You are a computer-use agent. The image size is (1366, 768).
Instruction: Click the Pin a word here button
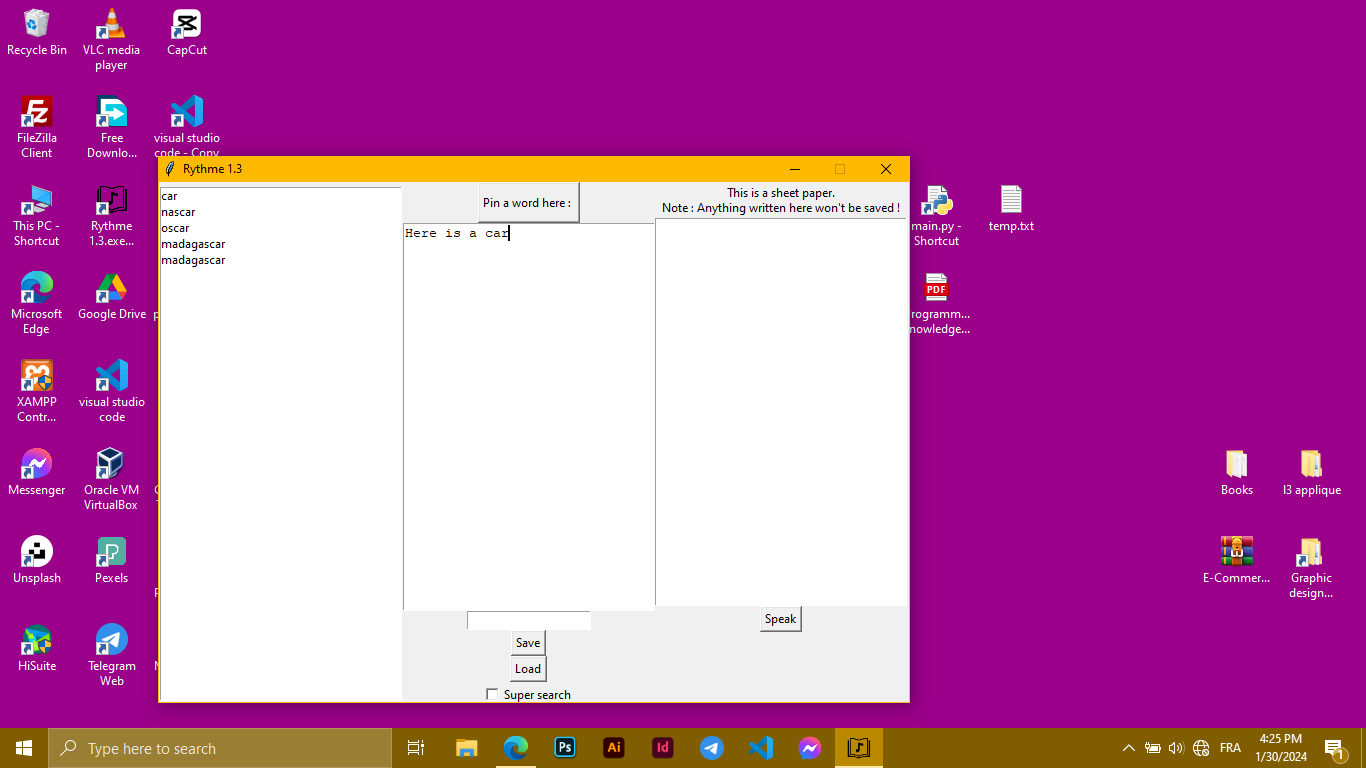(x=528, y=202)
